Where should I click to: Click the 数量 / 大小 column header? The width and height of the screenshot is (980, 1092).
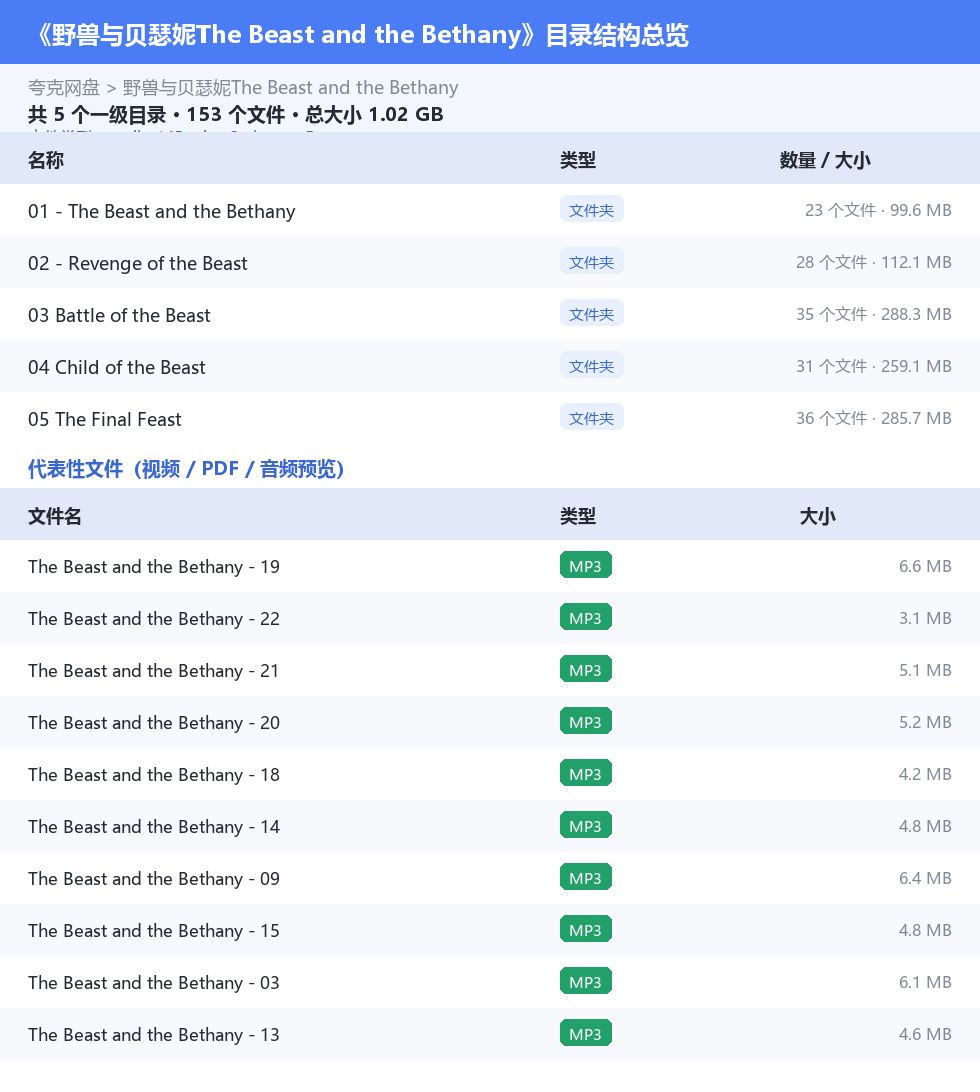[x=825, y=160]
